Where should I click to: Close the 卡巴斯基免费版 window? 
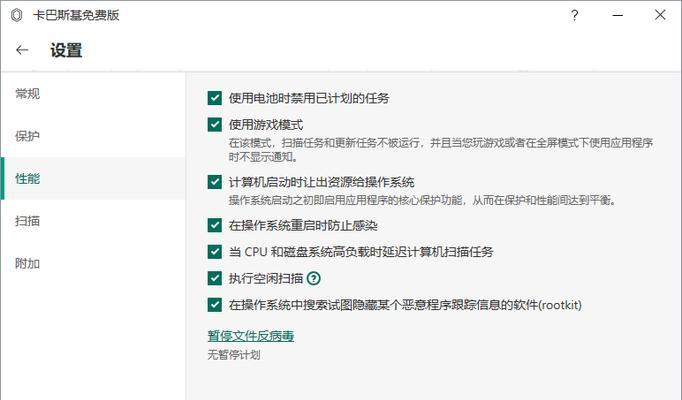pos(660,15)
